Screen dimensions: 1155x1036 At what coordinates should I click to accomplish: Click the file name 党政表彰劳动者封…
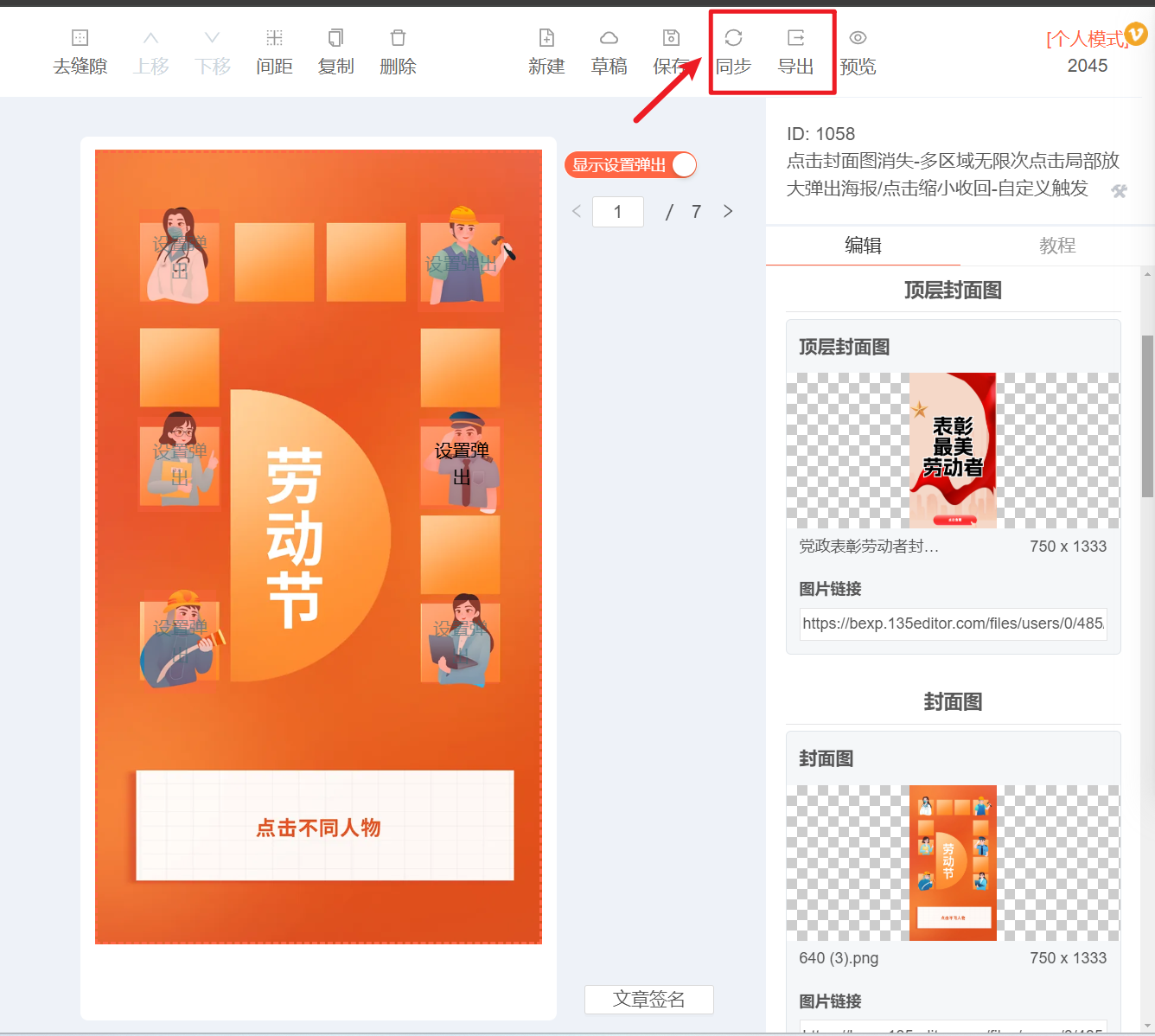[x=869, y=547]
